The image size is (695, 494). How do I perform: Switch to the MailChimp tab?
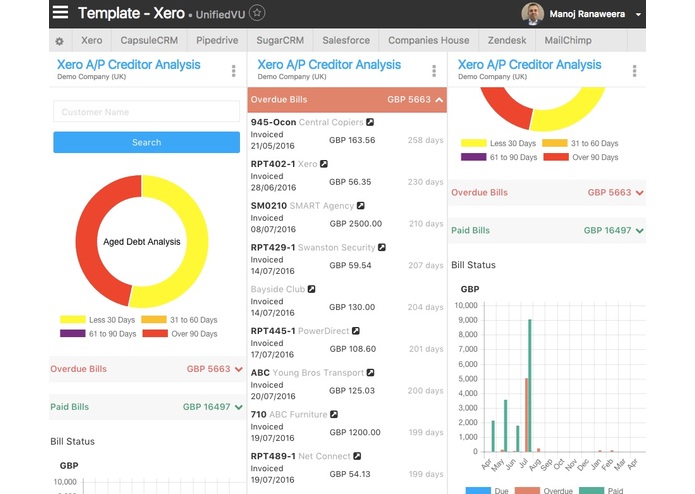568,40
